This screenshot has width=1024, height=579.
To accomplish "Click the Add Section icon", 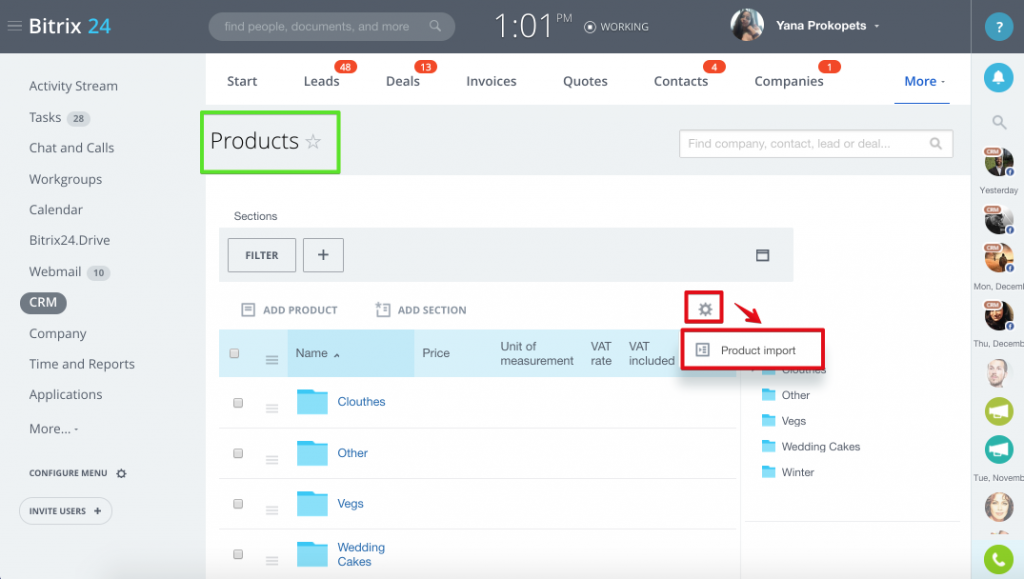I will 383,309.
